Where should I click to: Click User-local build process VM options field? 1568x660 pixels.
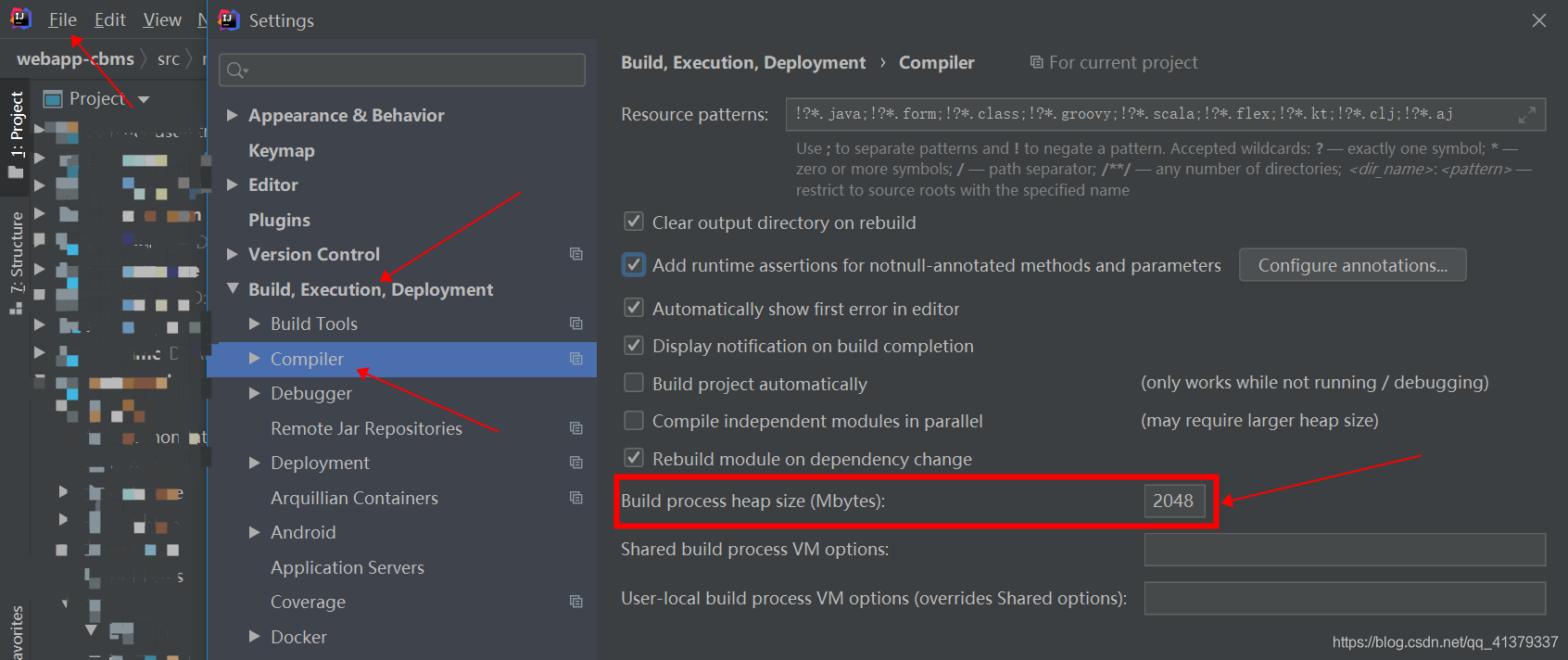pos(1345,599)
